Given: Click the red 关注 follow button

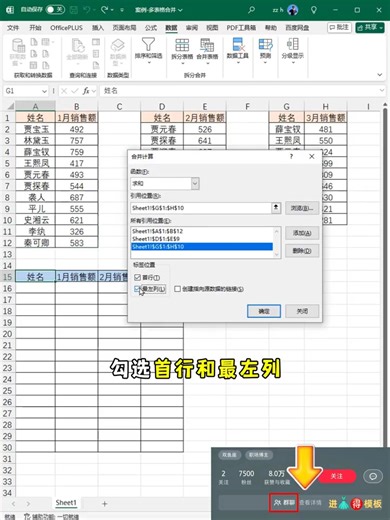Looking at the screenshot, I should 336,476.
